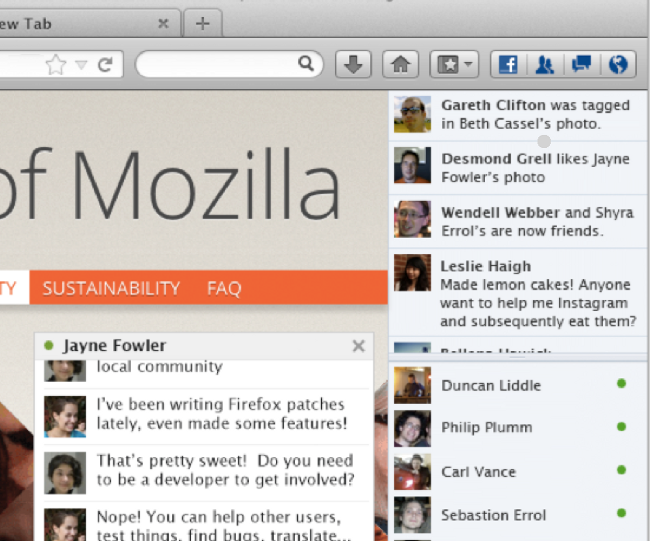Click Gareth Clifton's avatar in feed
Screen dimensions: 650x541
[x=412, y=114]
